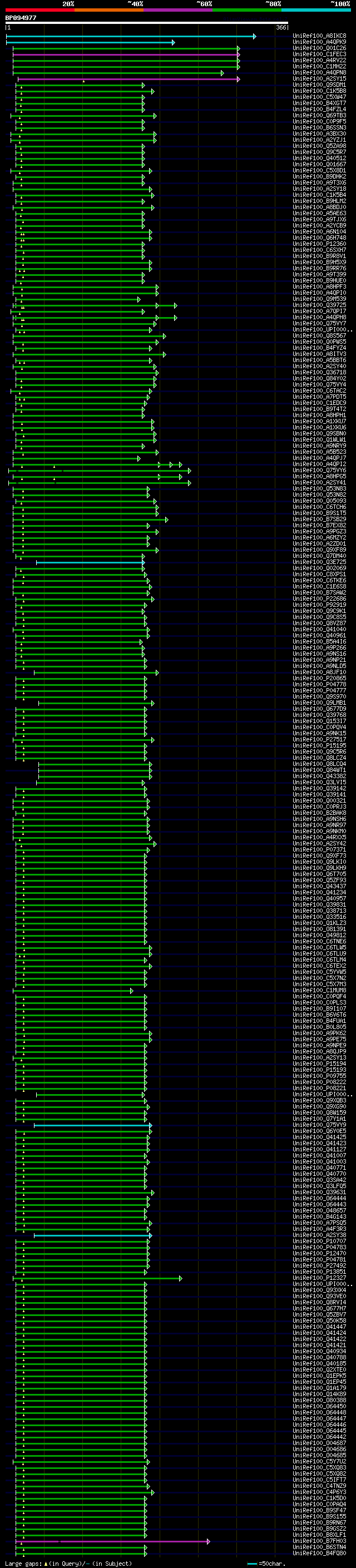Select label UniRef100_A2SY15
The height and width of the screenshot is (1568, 356).
click(x=319, y=78)
